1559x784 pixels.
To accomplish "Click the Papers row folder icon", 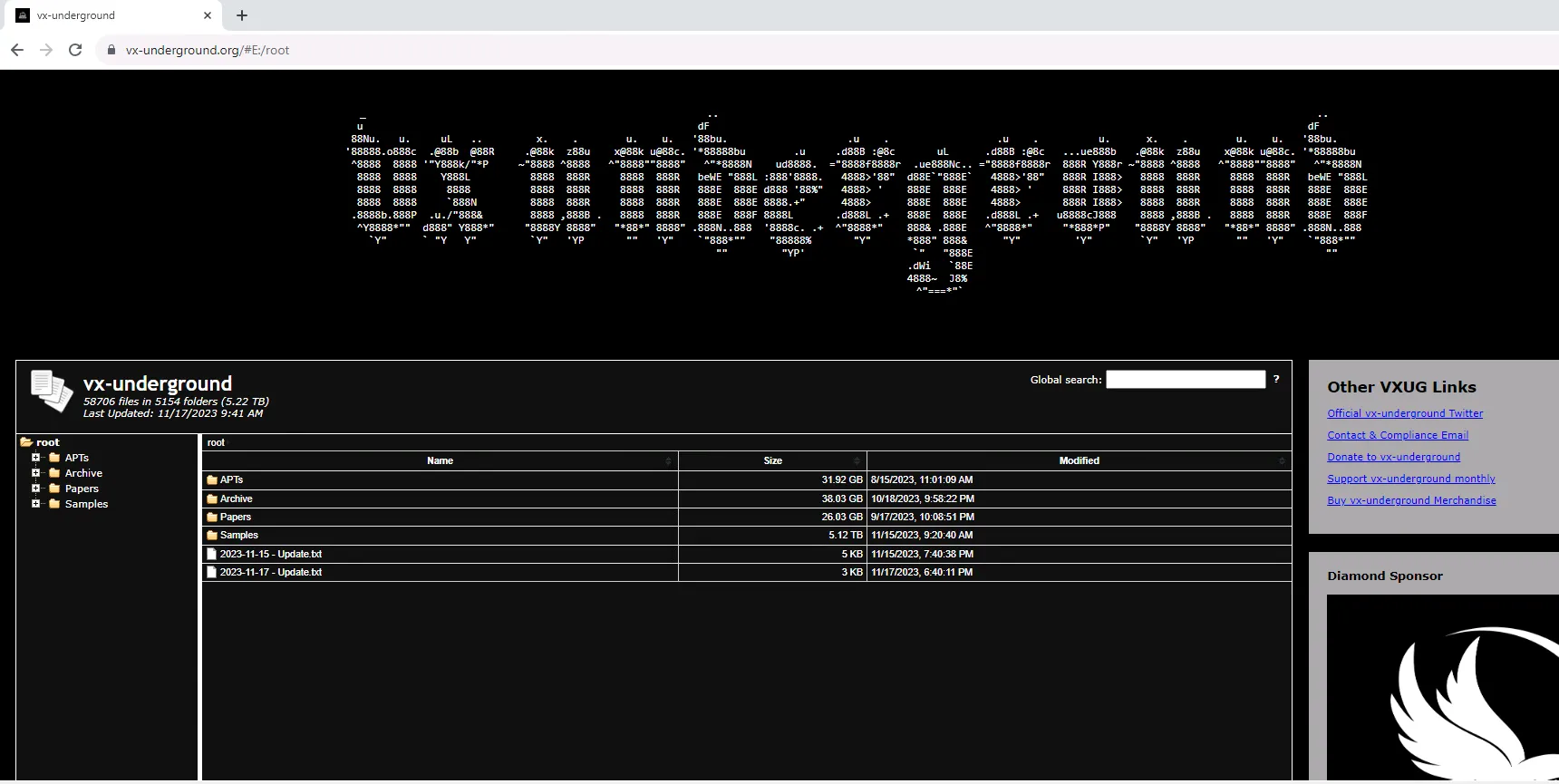I will point(212,517).
